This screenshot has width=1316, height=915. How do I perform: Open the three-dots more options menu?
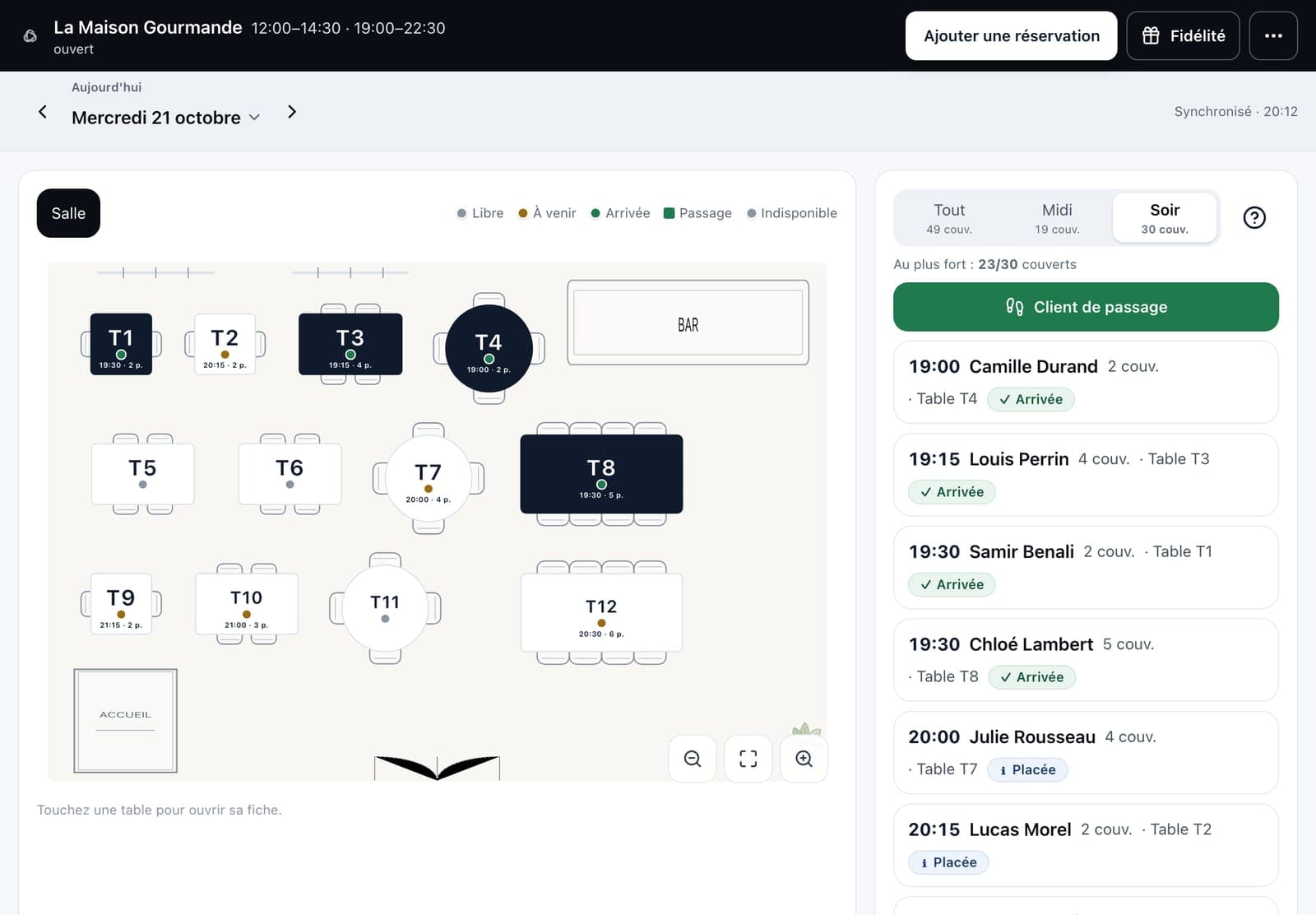click(1273, 35)
